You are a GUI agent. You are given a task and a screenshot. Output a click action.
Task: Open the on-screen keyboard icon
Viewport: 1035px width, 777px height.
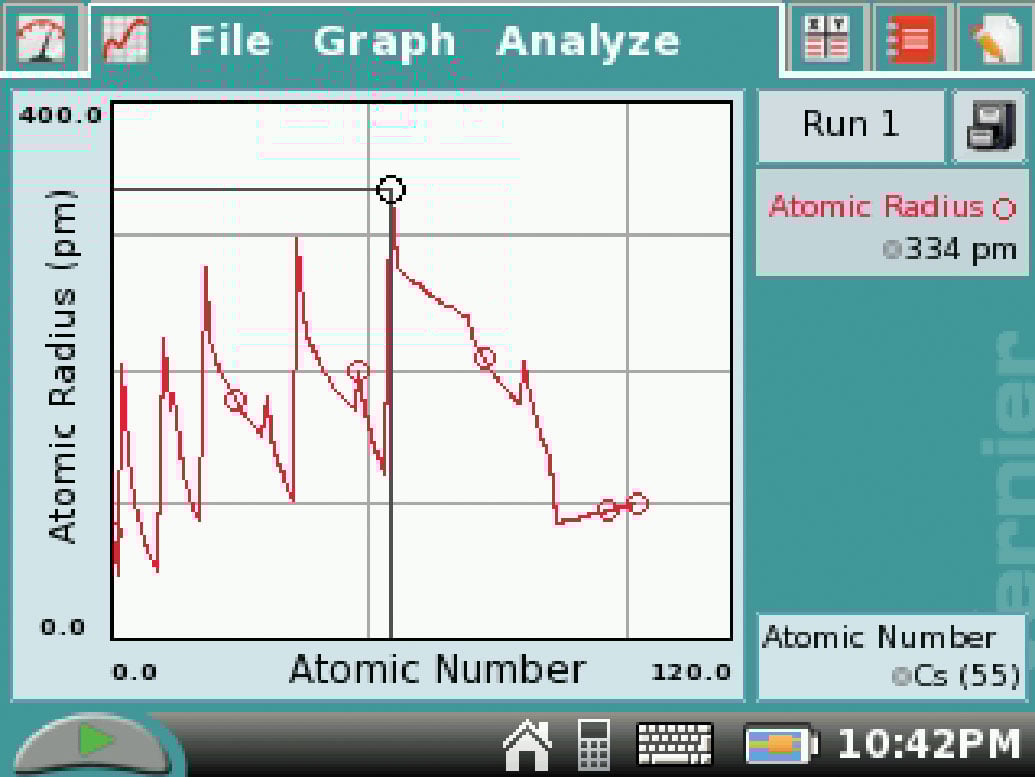coord(675,743)
